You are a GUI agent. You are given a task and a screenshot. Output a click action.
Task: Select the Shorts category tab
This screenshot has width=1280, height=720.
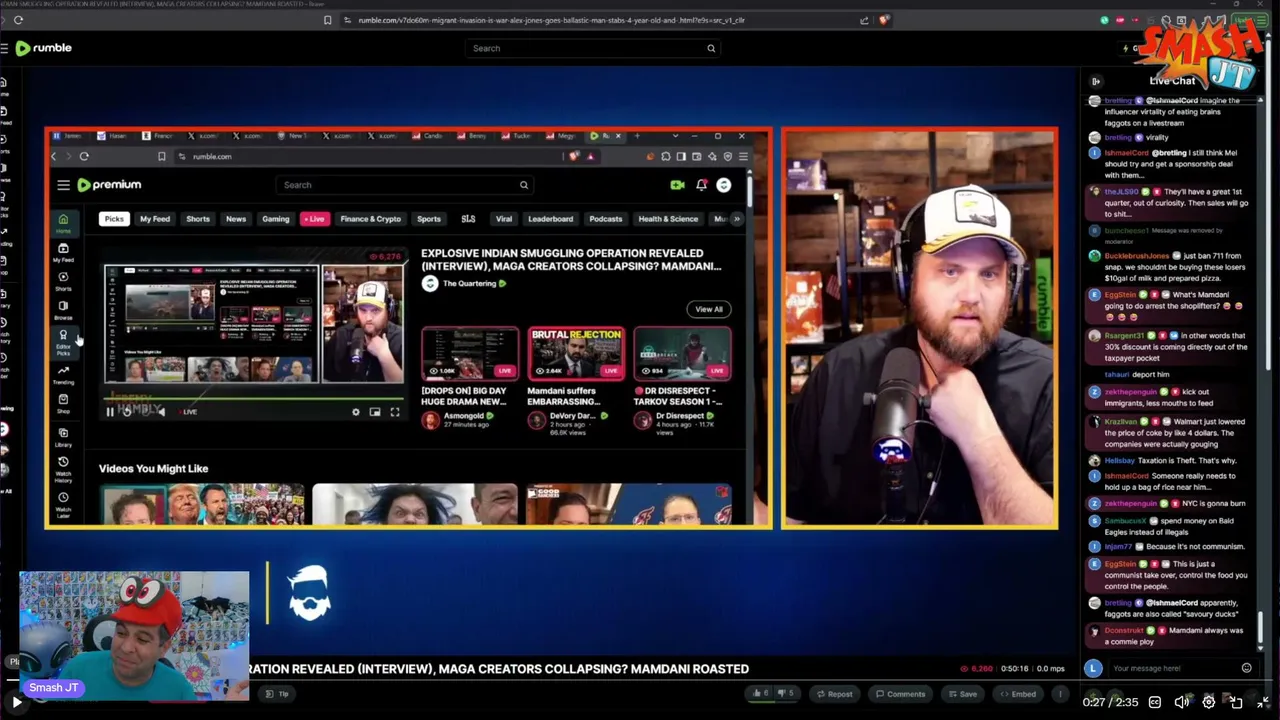point(198,219)
